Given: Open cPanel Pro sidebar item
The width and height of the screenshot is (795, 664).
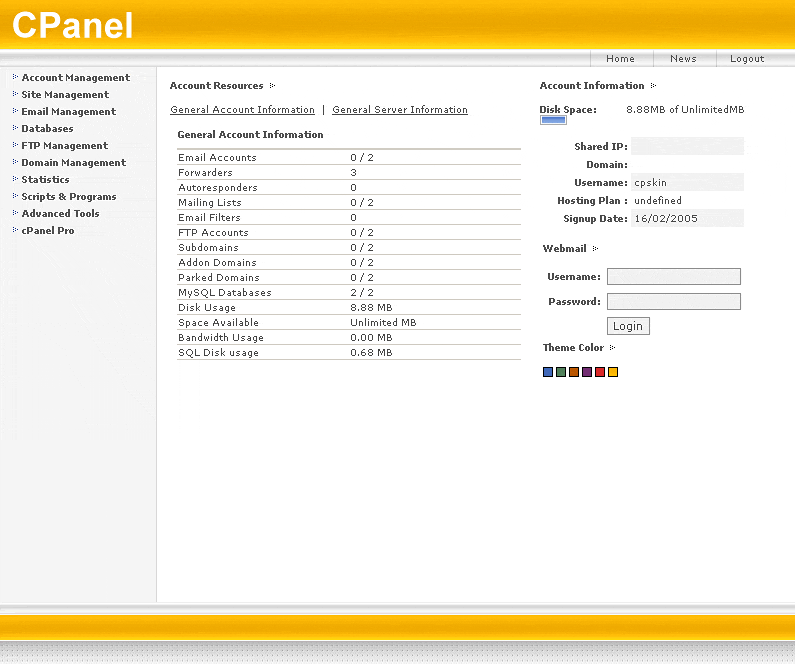Looking at the screenshot, I should [48, 231].
